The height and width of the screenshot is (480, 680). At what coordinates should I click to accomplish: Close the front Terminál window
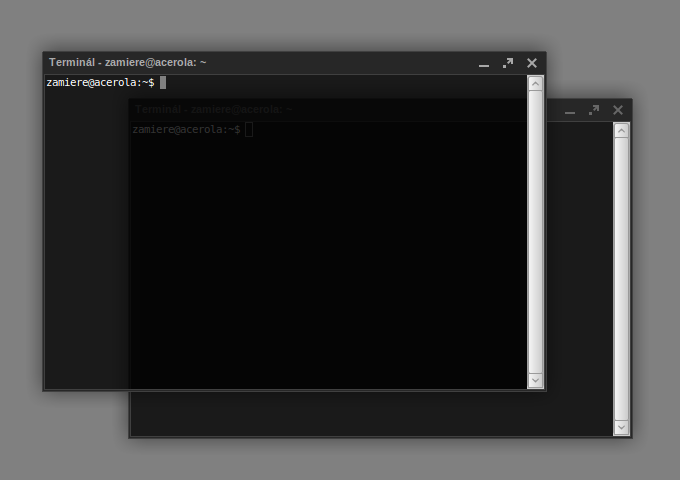[x=532, y=63]
